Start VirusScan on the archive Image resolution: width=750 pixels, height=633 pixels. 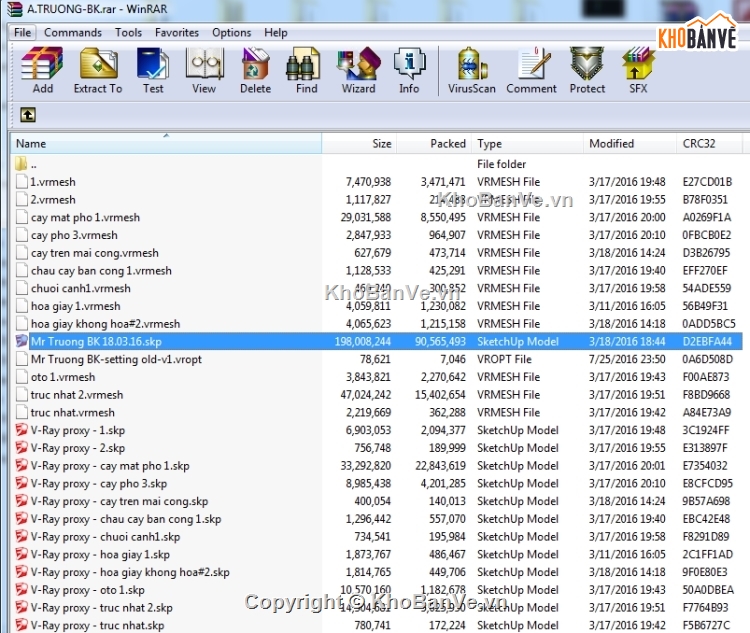pyautogui.click(x=472, y=70)
